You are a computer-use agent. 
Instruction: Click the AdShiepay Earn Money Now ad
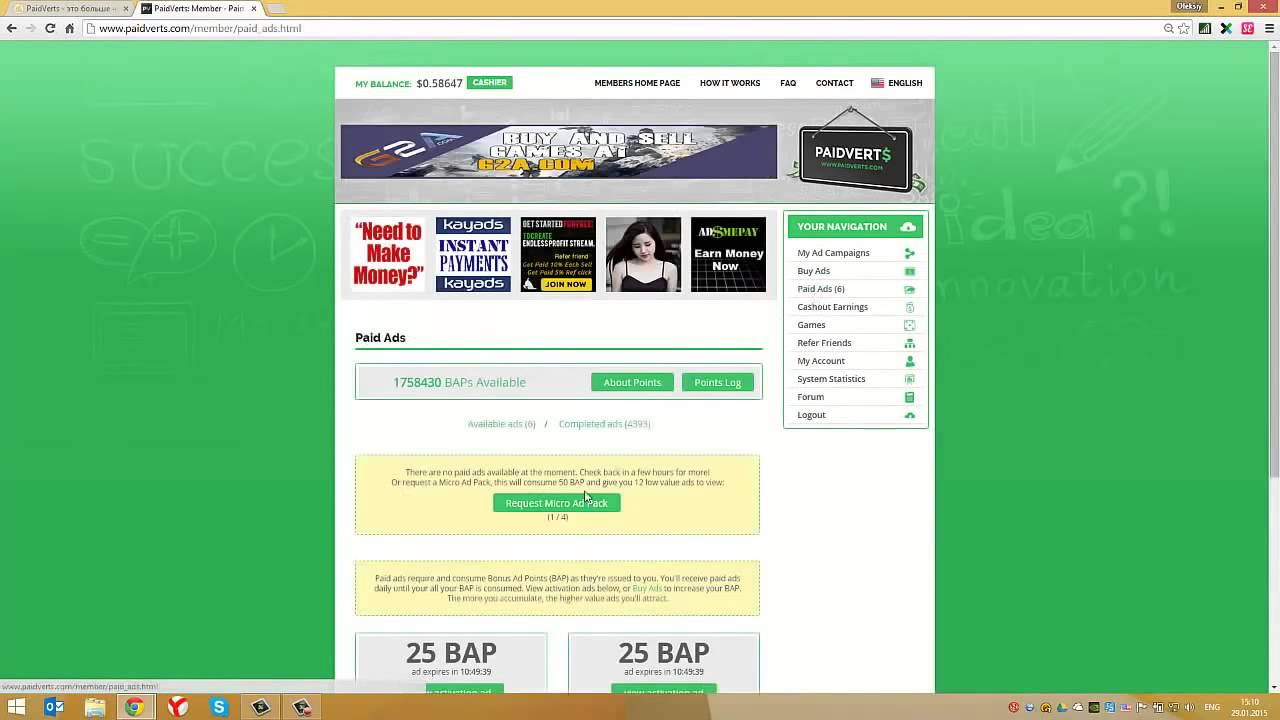(728, 254)
